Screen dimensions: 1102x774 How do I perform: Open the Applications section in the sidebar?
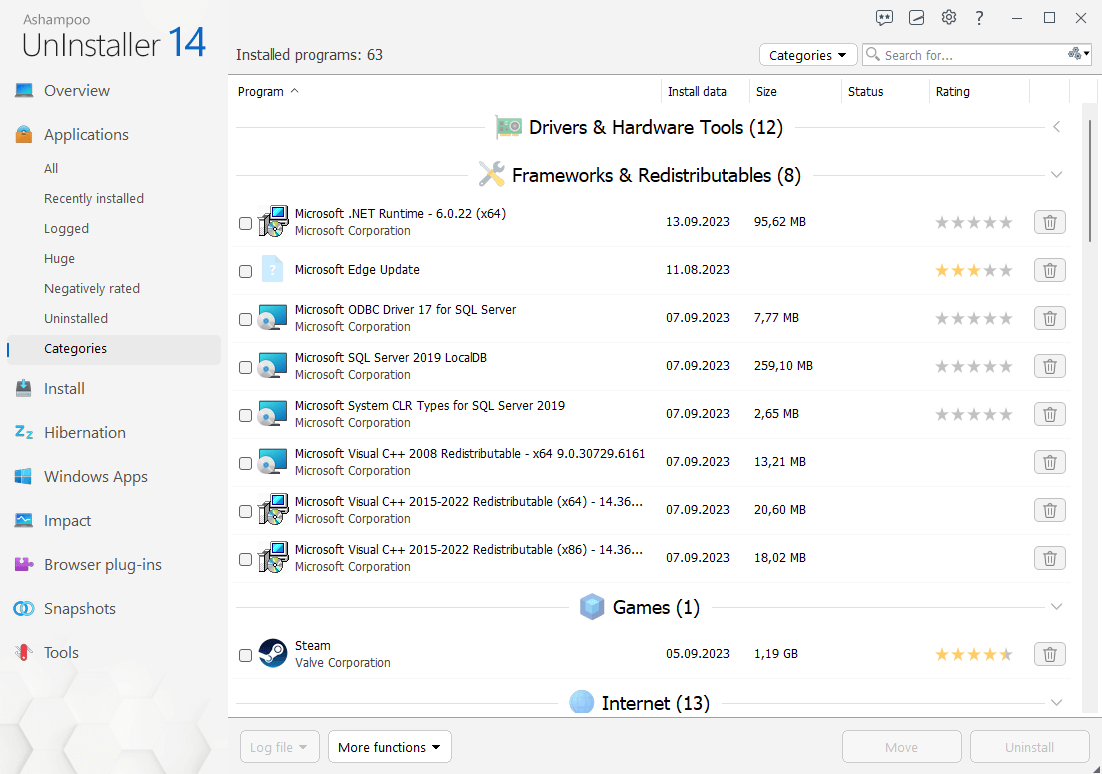click(85, 134)
